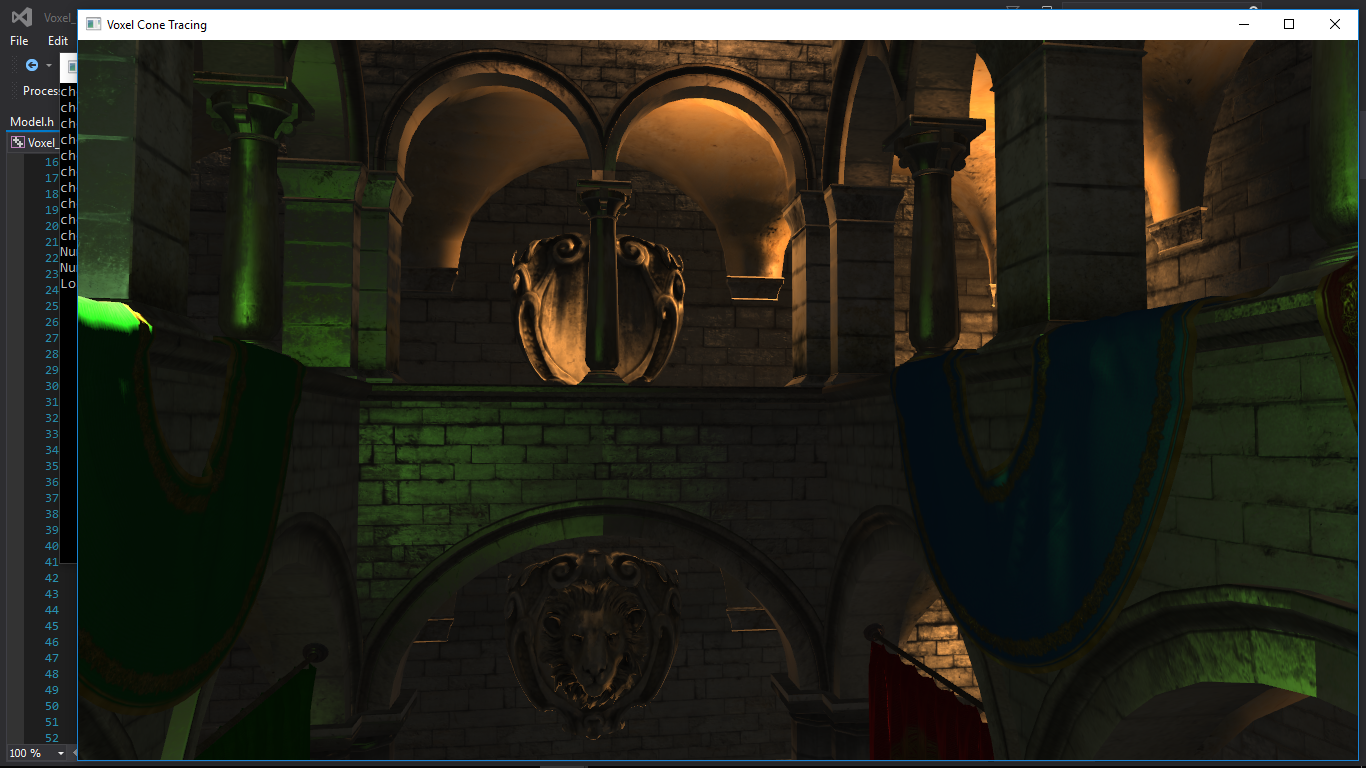Open the Edit menu
Viewport: 1366px width, 768px height.
point(57,41)
